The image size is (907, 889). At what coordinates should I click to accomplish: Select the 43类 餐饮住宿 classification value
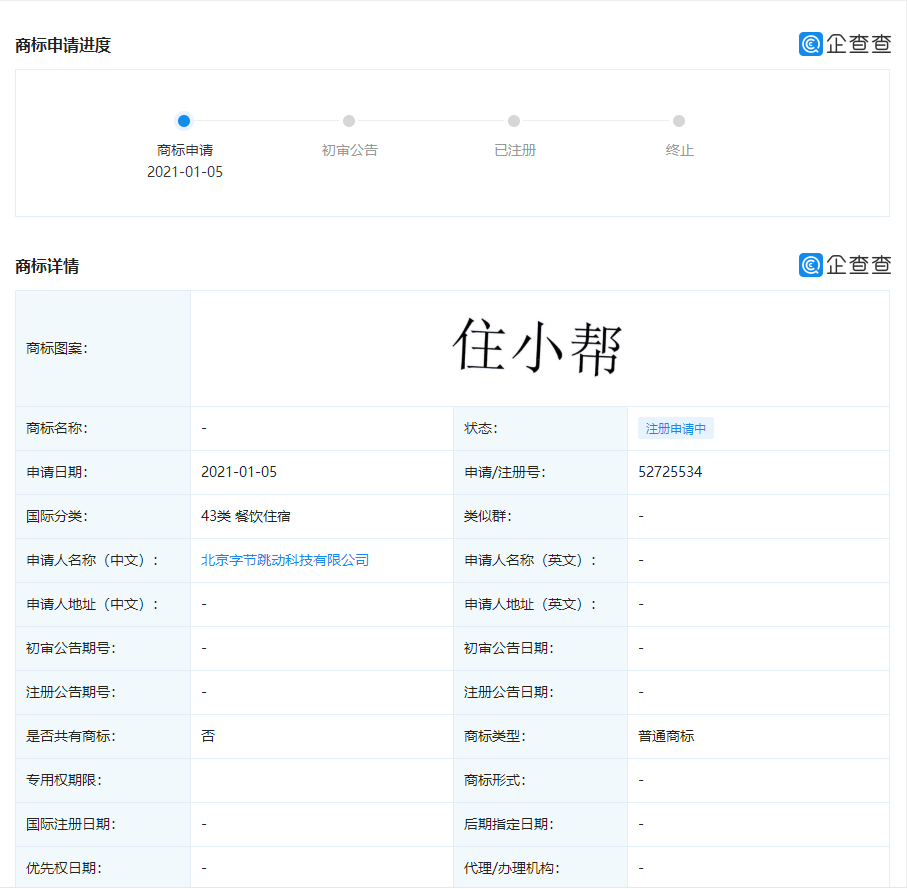[x=246, y=516]
